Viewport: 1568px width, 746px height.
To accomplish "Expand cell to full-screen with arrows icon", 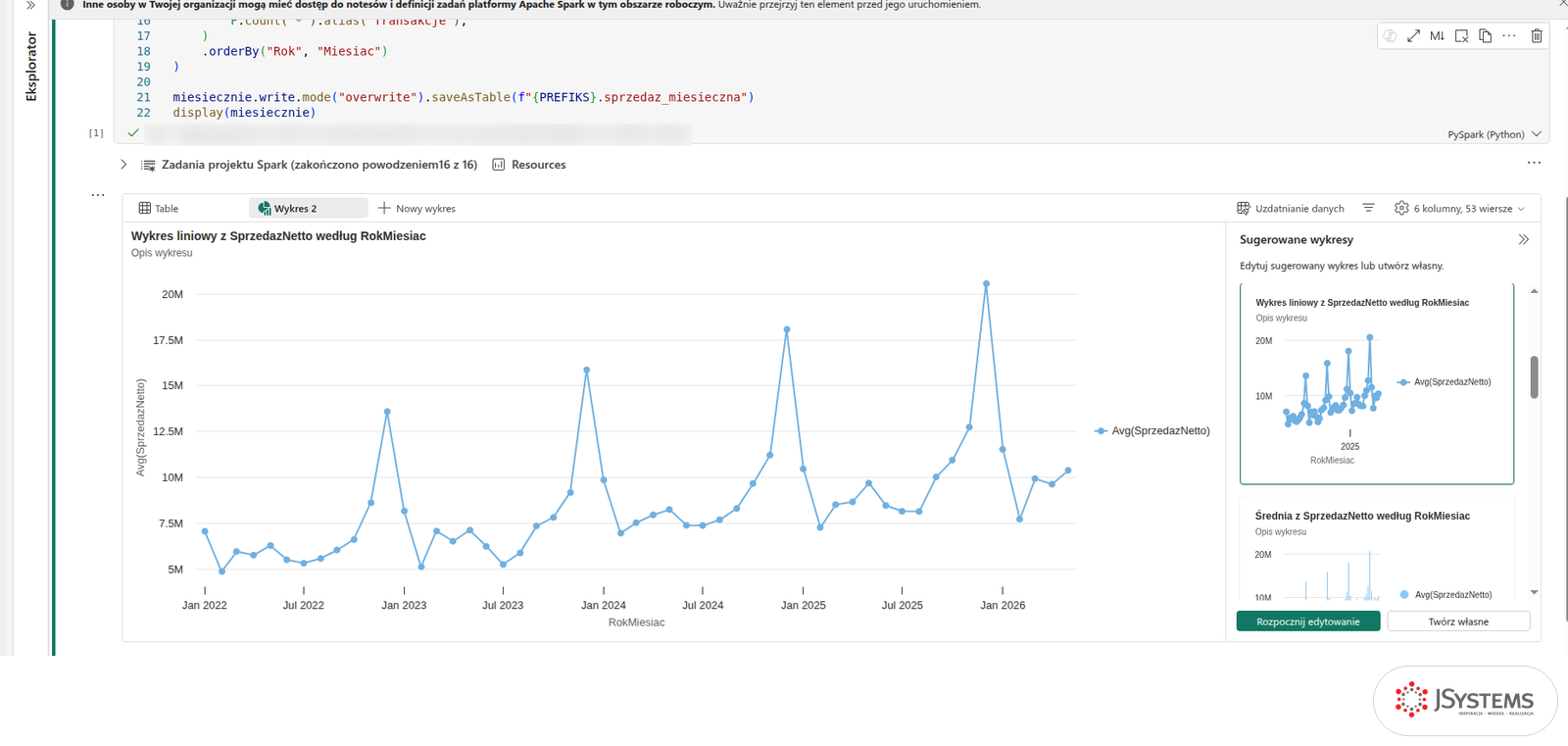I will (1413, 36).
